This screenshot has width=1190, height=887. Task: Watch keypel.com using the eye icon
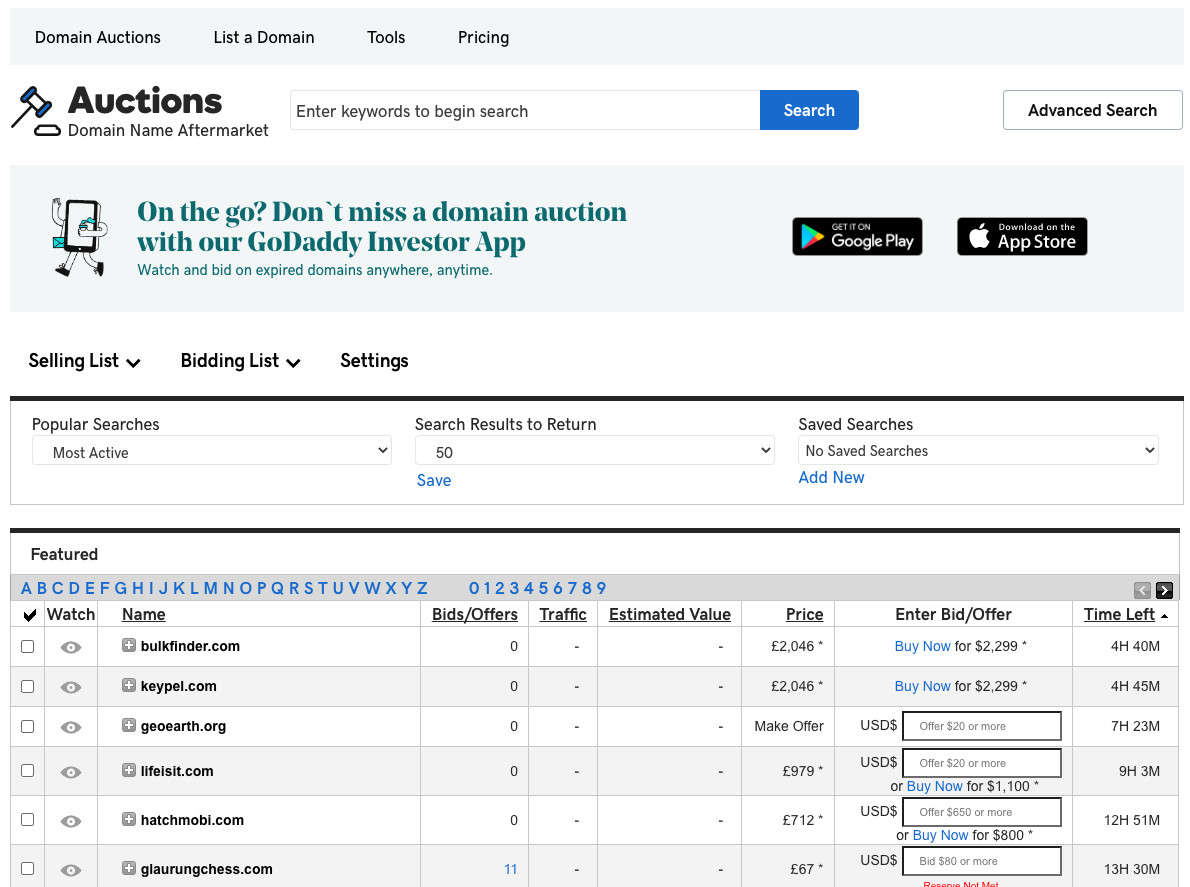click(x=71, y=687)
